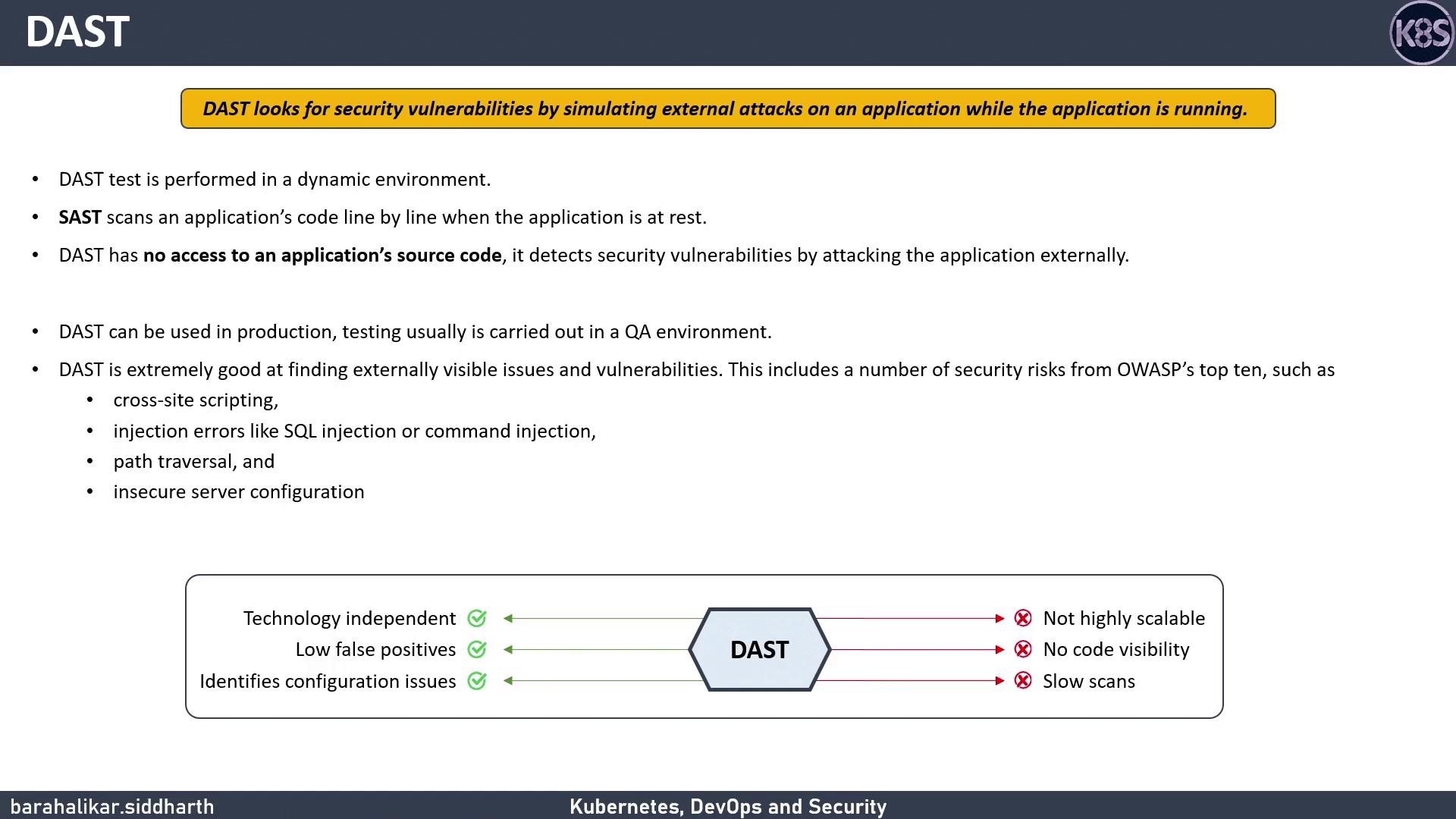
Task: Click green checkmark beside Technology independent
Action: [477, 619]
